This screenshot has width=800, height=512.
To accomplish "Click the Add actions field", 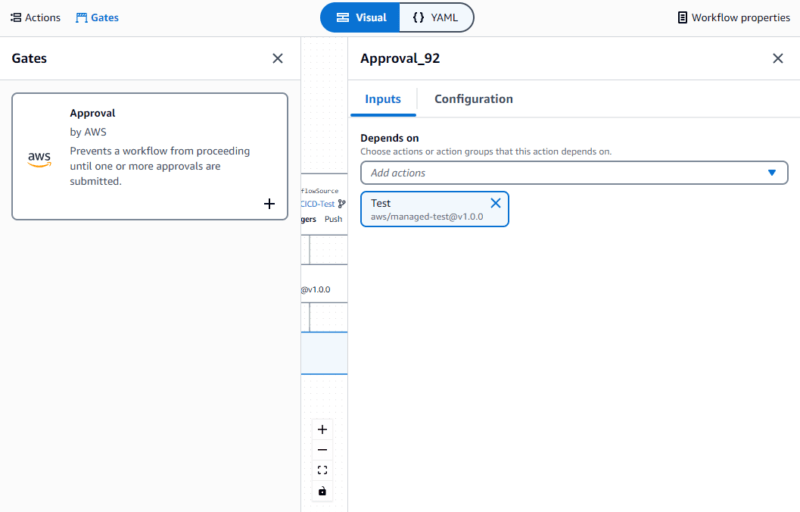I will point(574,173).
